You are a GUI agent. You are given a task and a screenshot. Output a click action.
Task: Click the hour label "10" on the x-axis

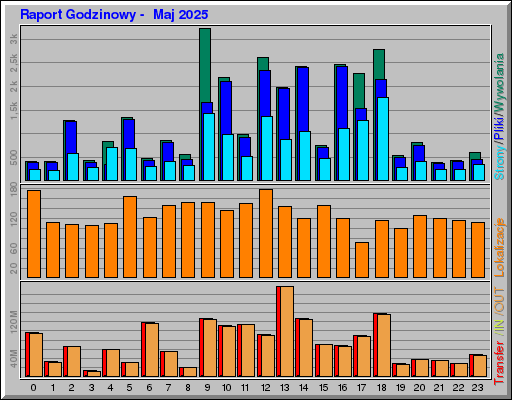[x=226, y=388]
